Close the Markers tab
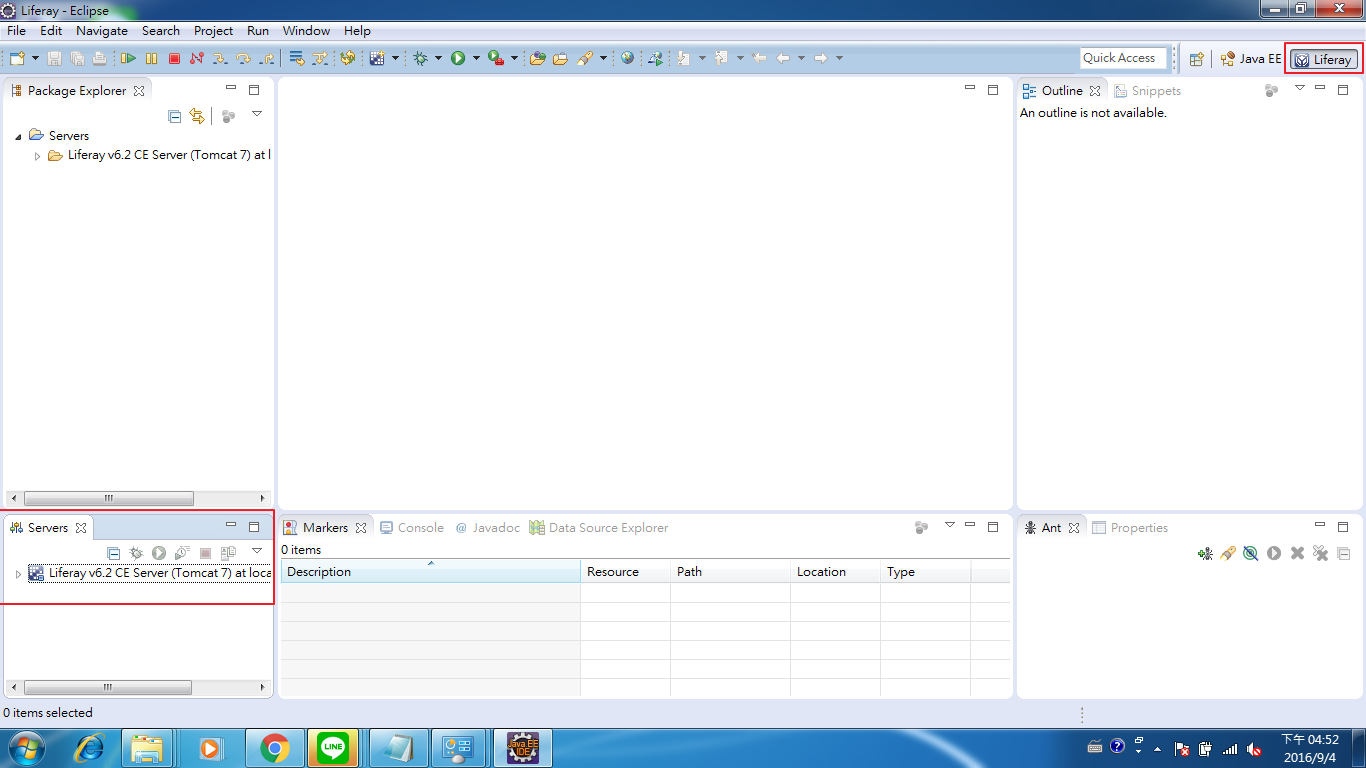Screen dimensions: 1366x768 (361, 528)
